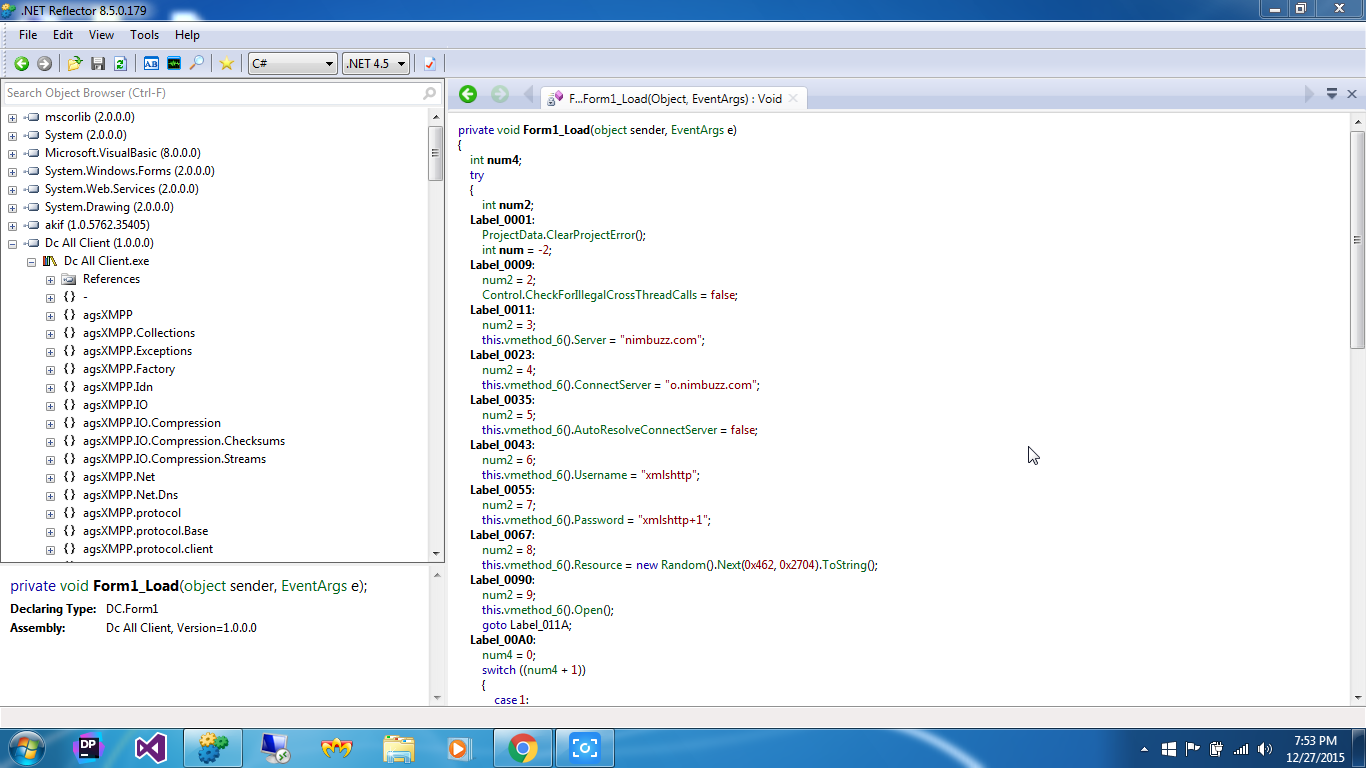This screenshot has height=768, width=1366.
Task: Collapse the Dc All Client.exe module node
Action: point(31,261)
